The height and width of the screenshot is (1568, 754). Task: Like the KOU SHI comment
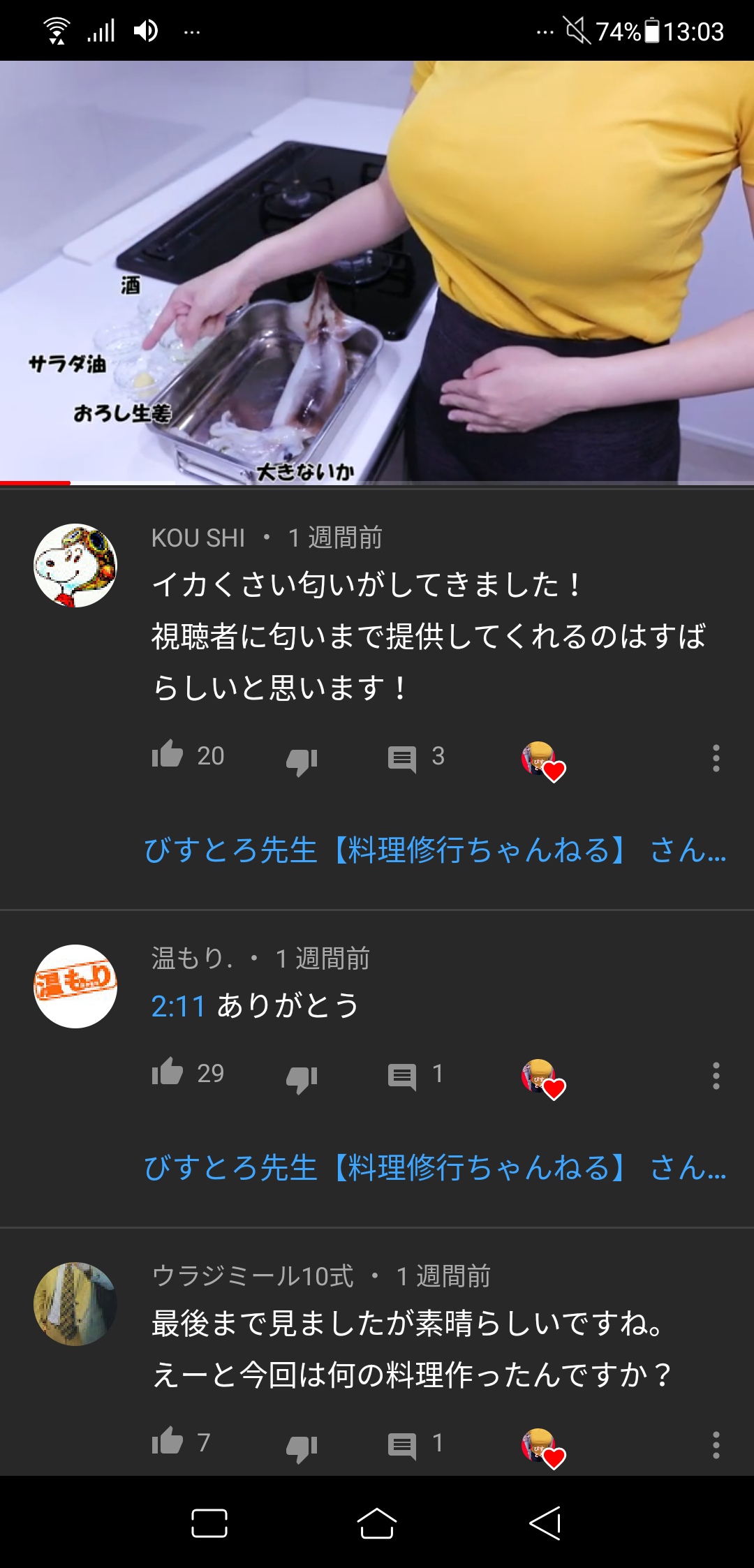[168, 755]
